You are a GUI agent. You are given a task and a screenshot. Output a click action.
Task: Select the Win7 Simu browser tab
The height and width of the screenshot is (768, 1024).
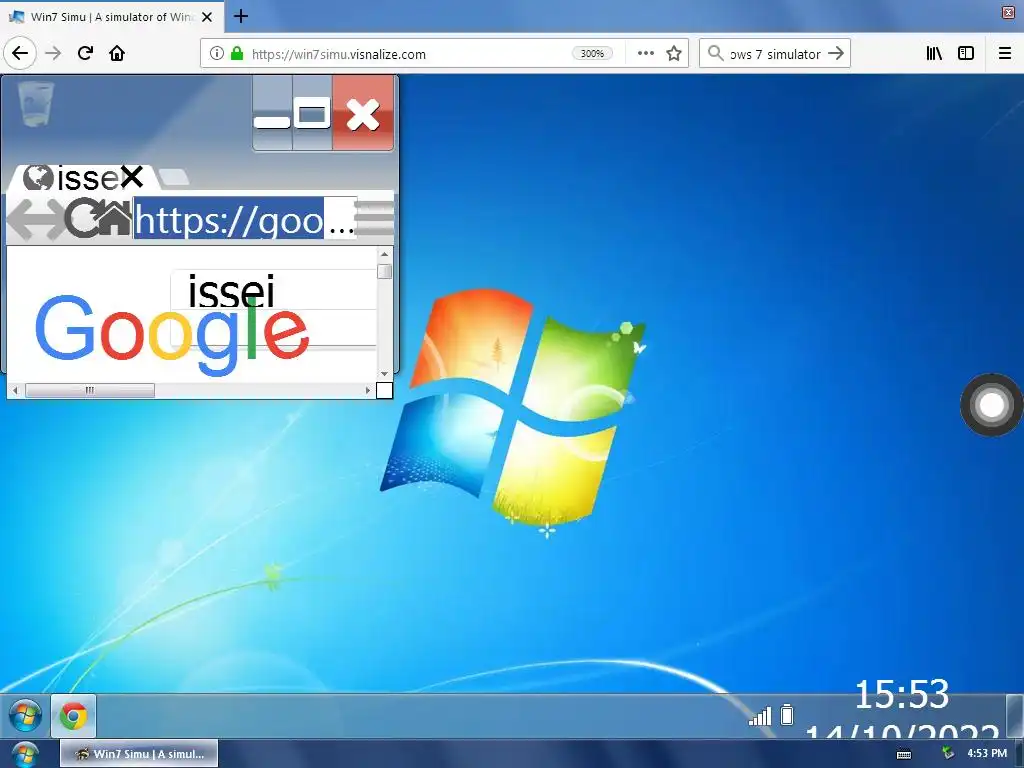click(112, 17)
